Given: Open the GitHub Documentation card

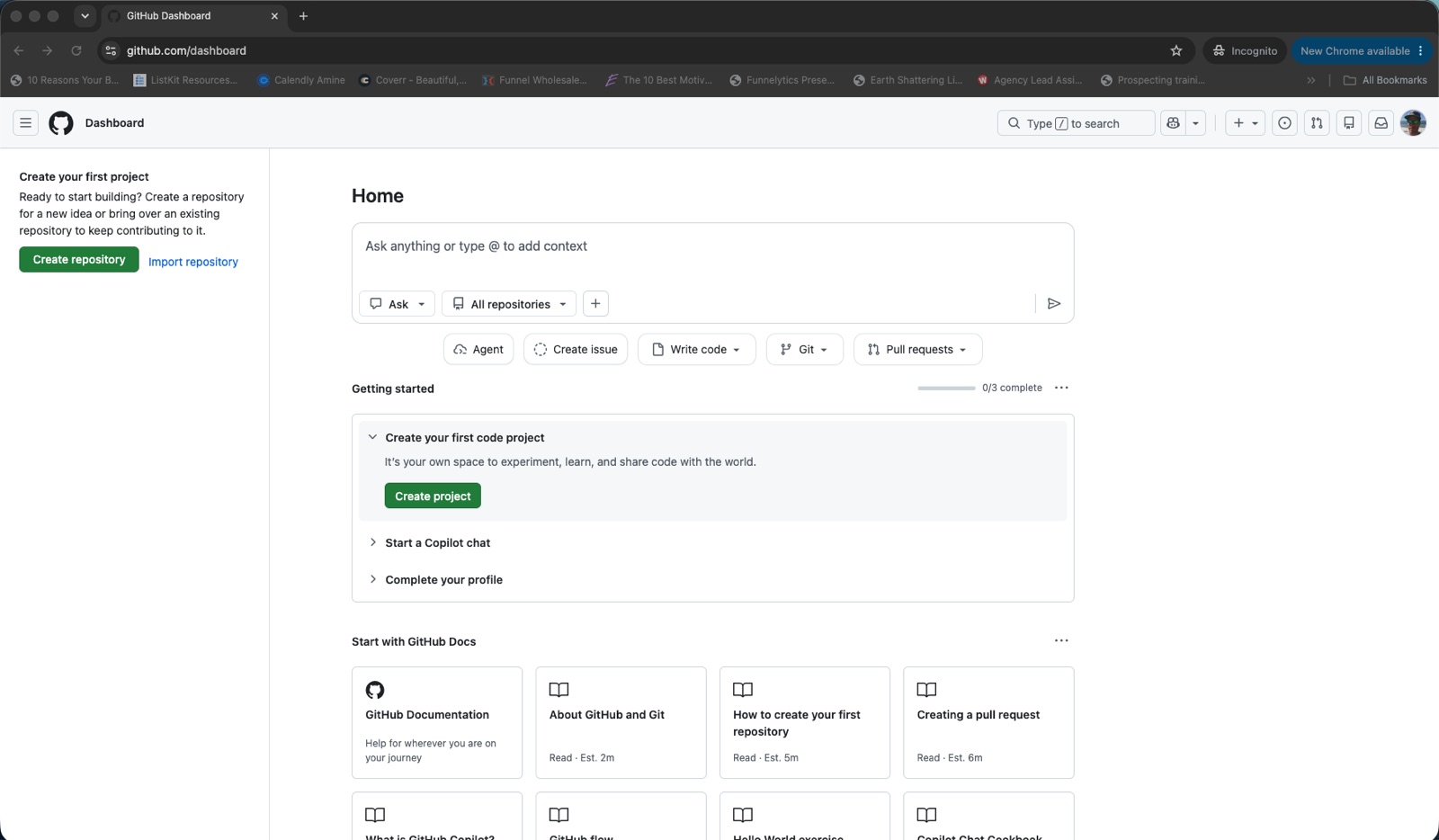Looking at the screenshot, I should 437,722.
